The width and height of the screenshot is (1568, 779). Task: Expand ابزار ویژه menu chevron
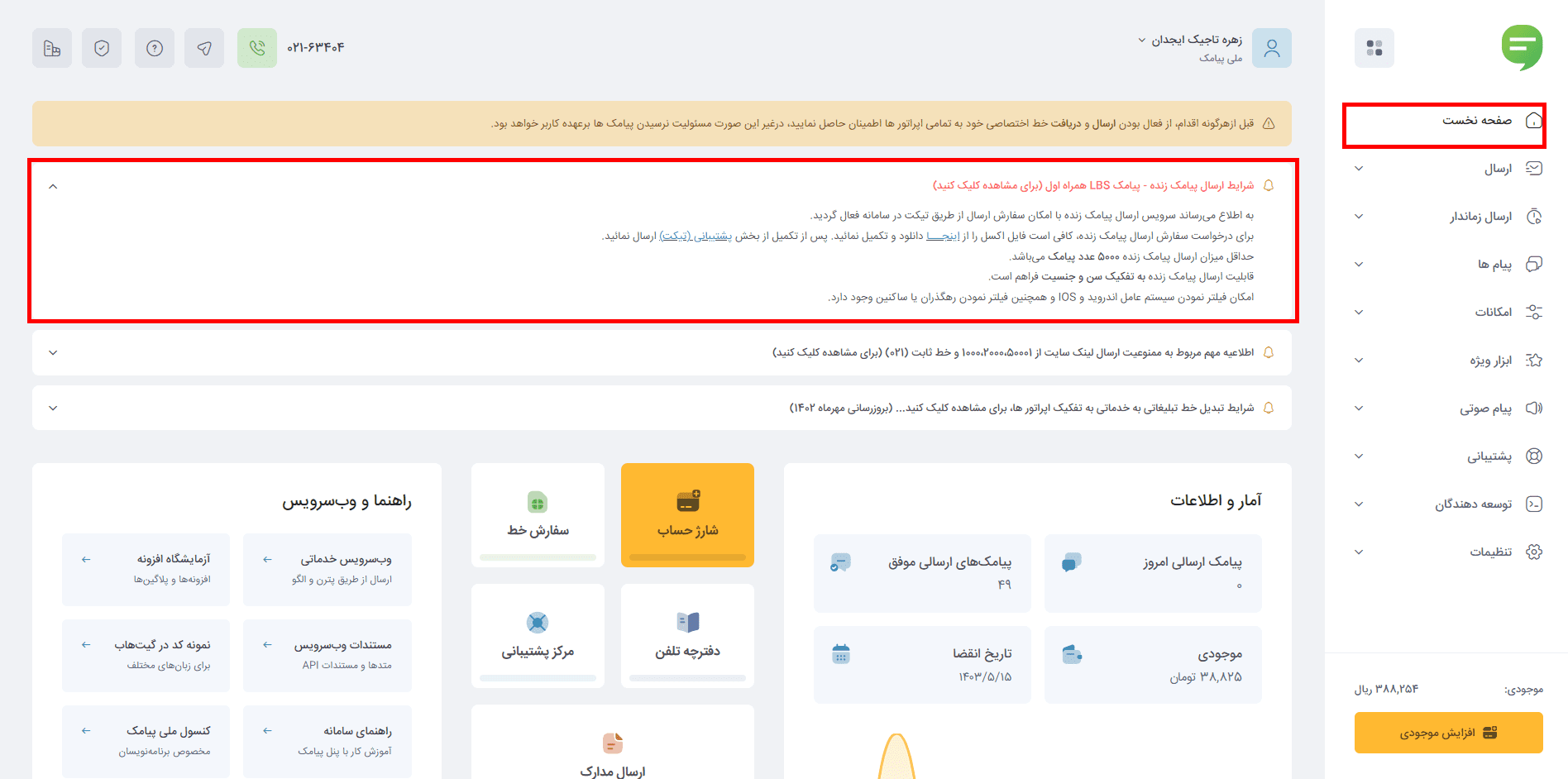[1359, 361]
